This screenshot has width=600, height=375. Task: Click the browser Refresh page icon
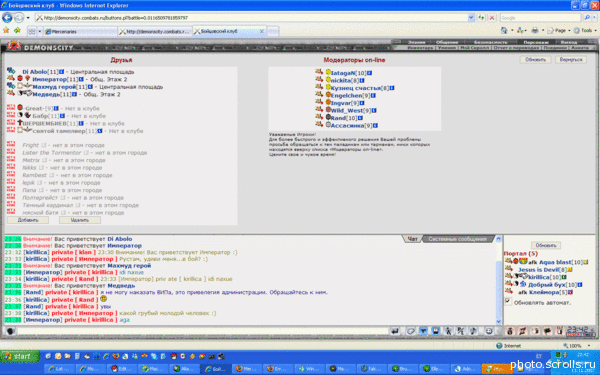[x=481, y=18]
